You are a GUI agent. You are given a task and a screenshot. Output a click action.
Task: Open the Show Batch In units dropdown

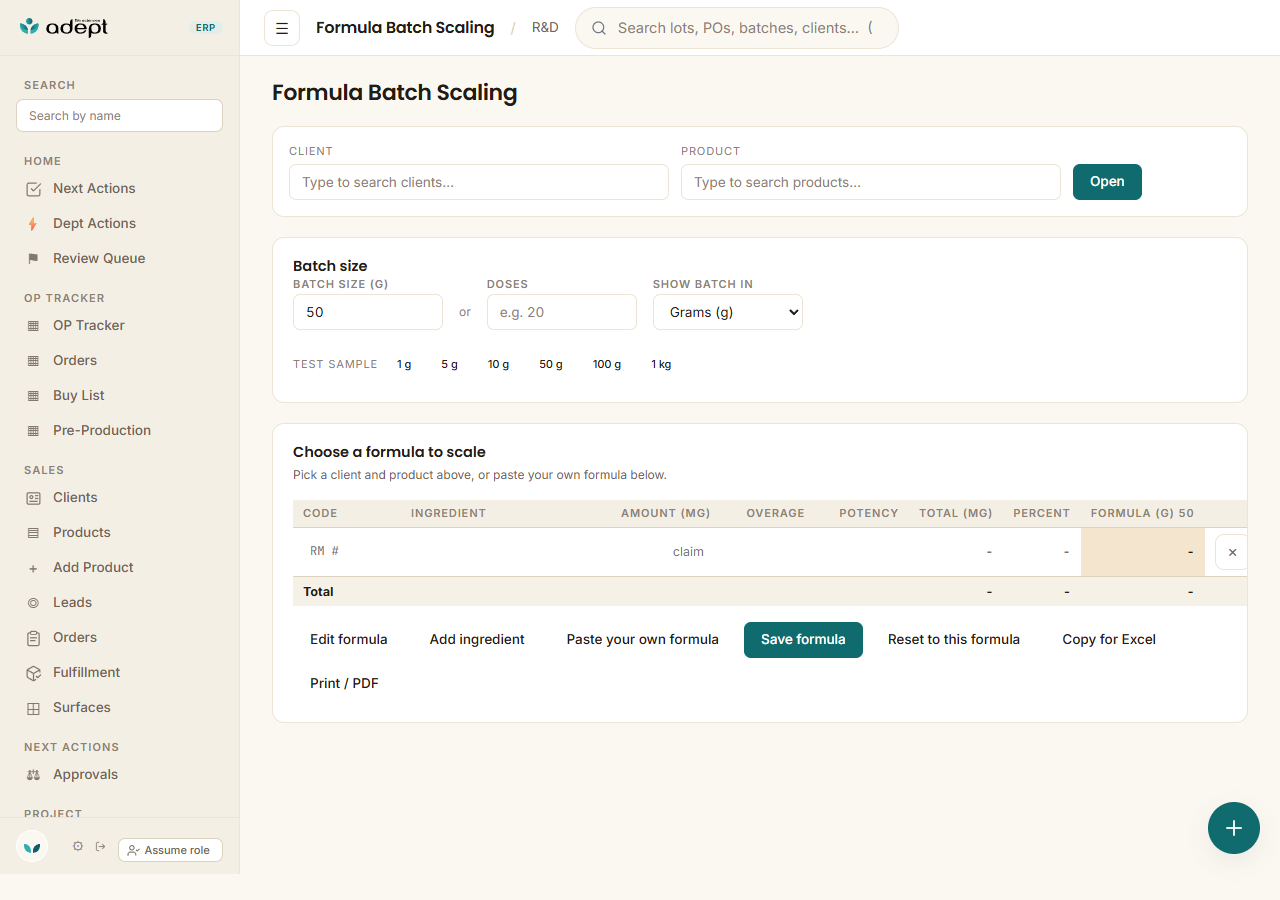(x=728, y=312)
